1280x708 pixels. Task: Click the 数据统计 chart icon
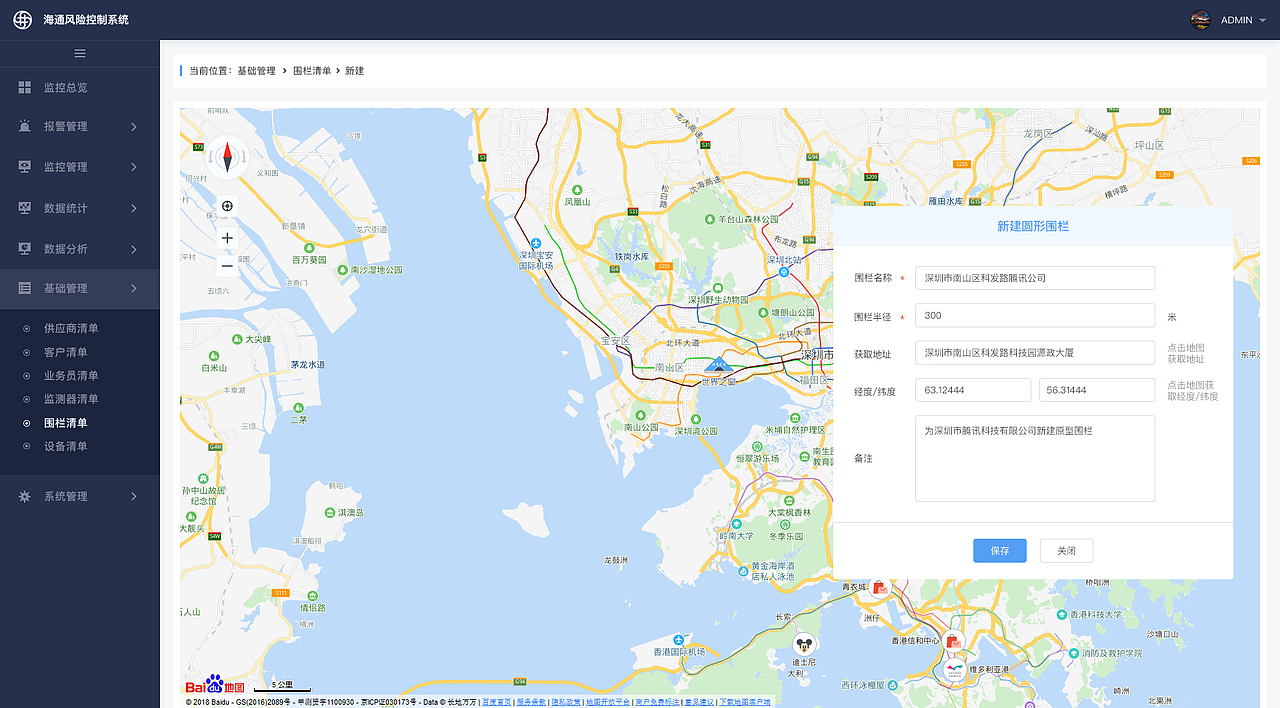24,208
